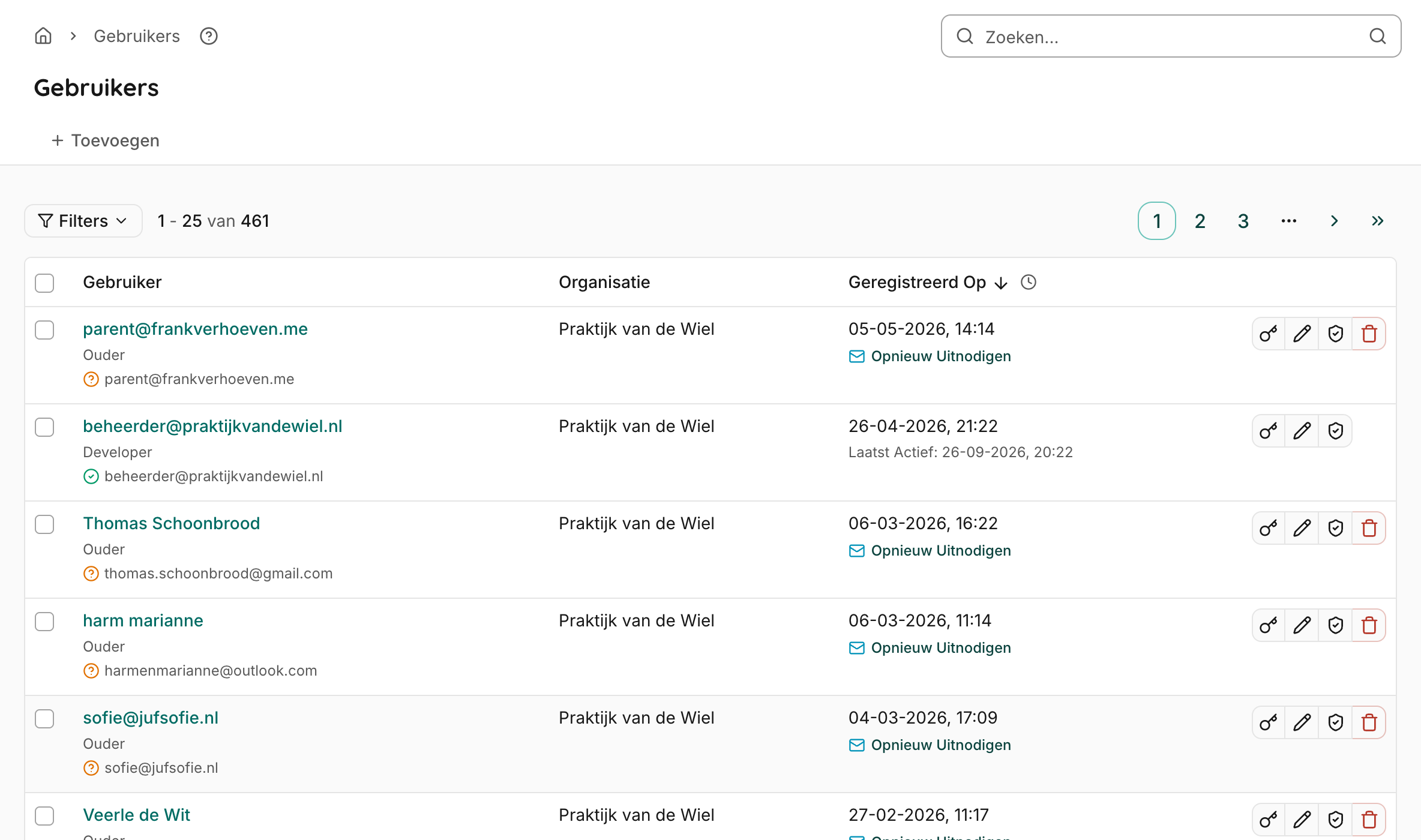The height and width of the screenshot is (840, 1421).
Task: Select page 1 in pagination
Action: click(1156, 221)
